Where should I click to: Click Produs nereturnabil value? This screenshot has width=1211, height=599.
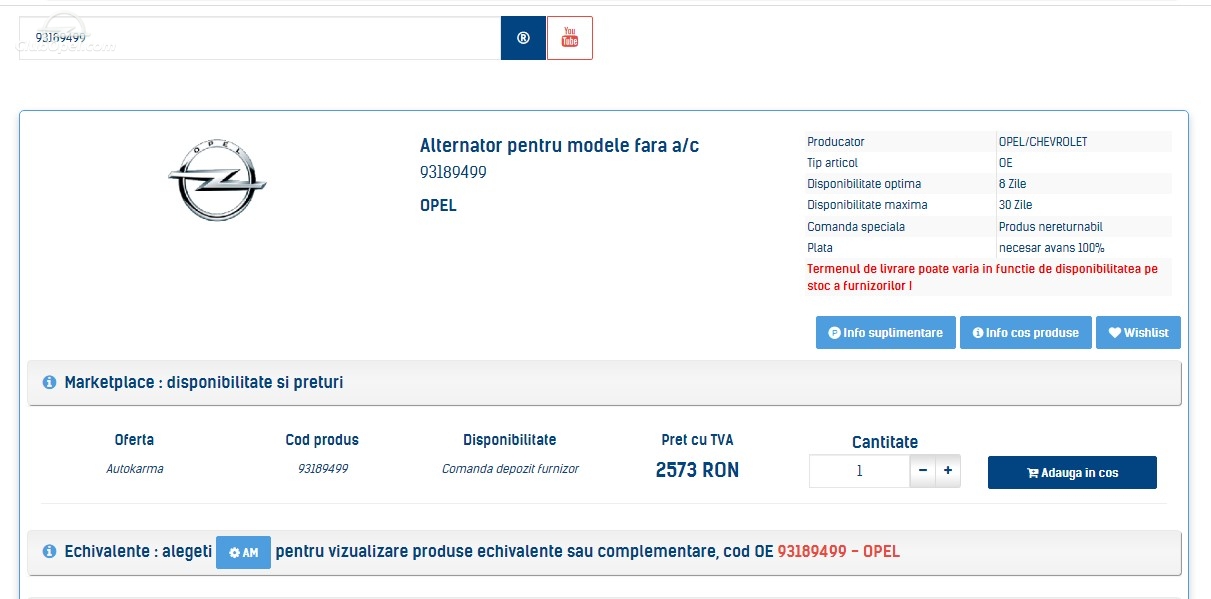(1050, 227)
